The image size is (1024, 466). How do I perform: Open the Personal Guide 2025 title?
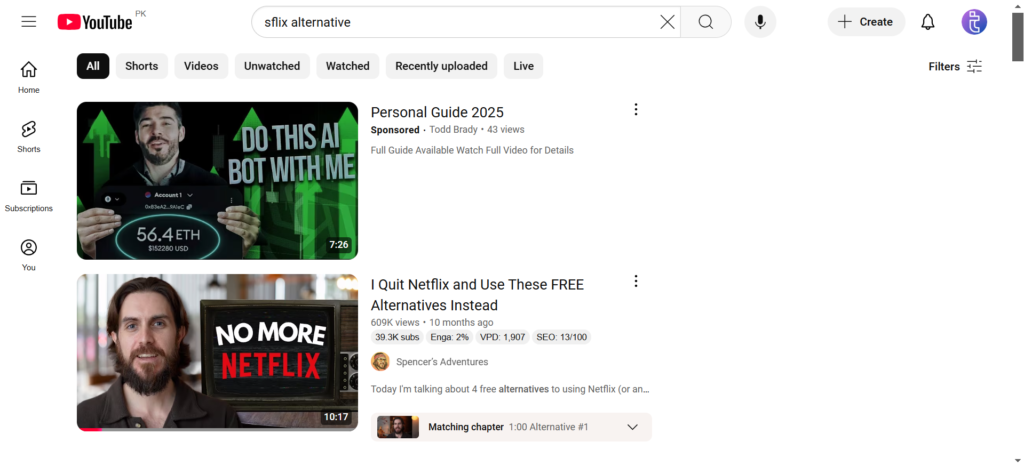437,112
